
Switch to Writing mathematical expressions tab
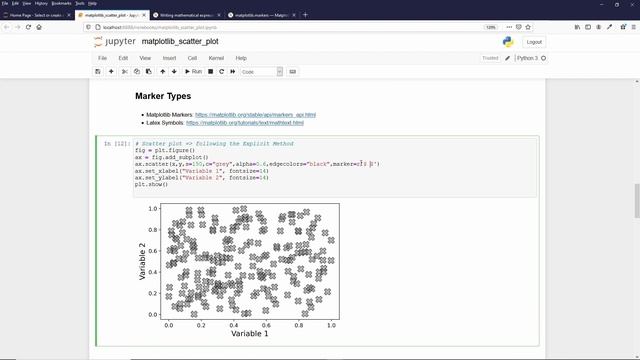click(187, 15)
